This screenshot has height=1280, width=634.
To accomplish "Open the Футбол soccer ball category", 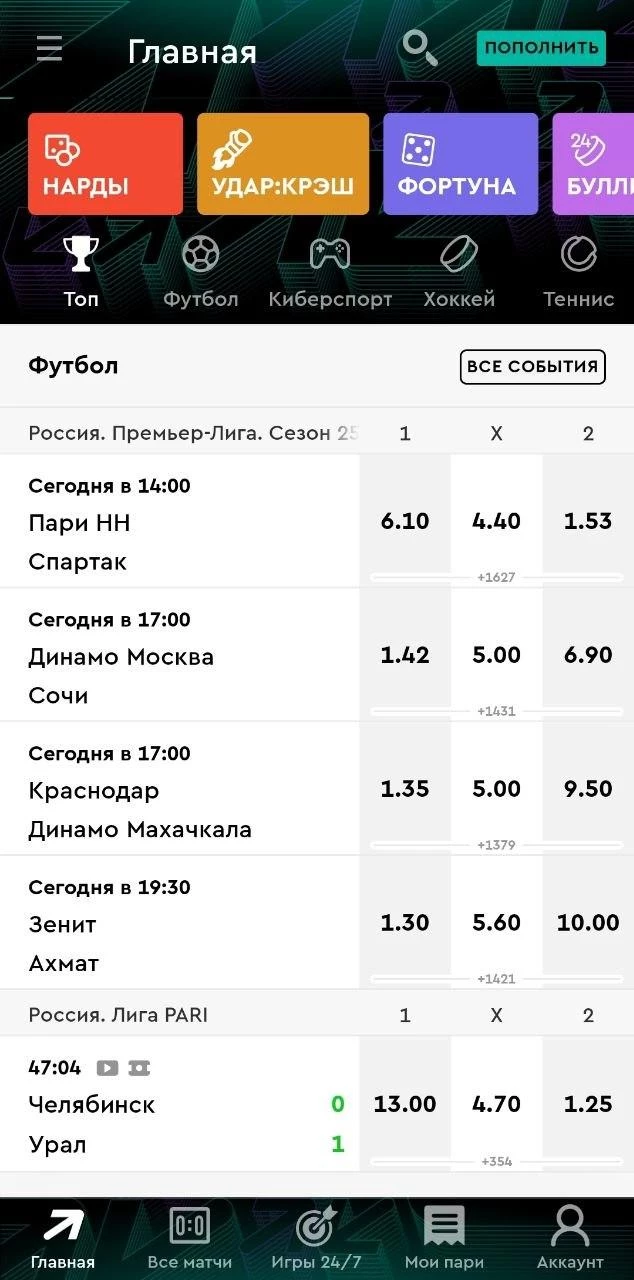I will click(201, 254).
